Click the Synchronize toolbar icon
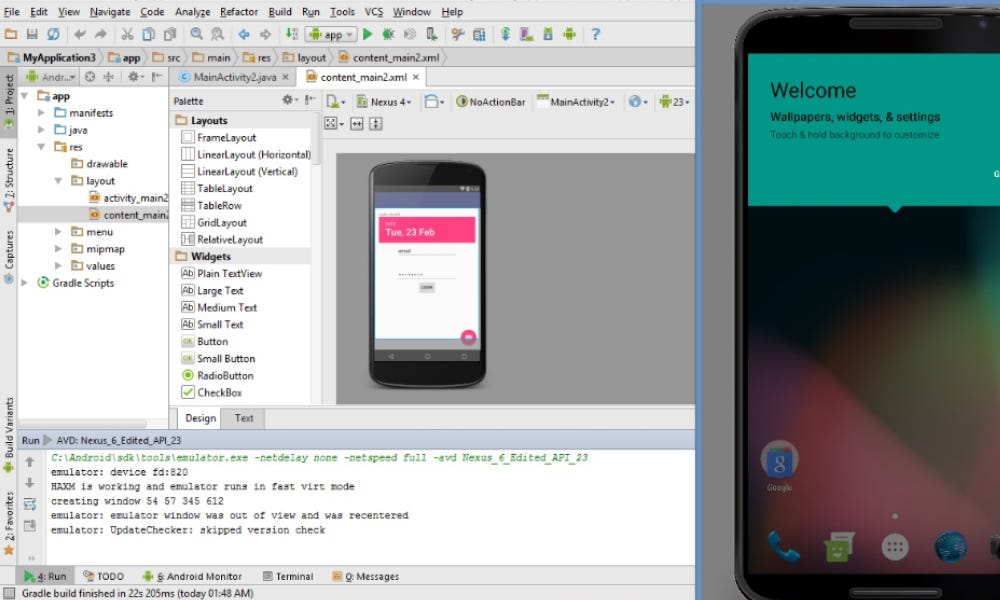The image size is (1000, 600). pos(54,34)
